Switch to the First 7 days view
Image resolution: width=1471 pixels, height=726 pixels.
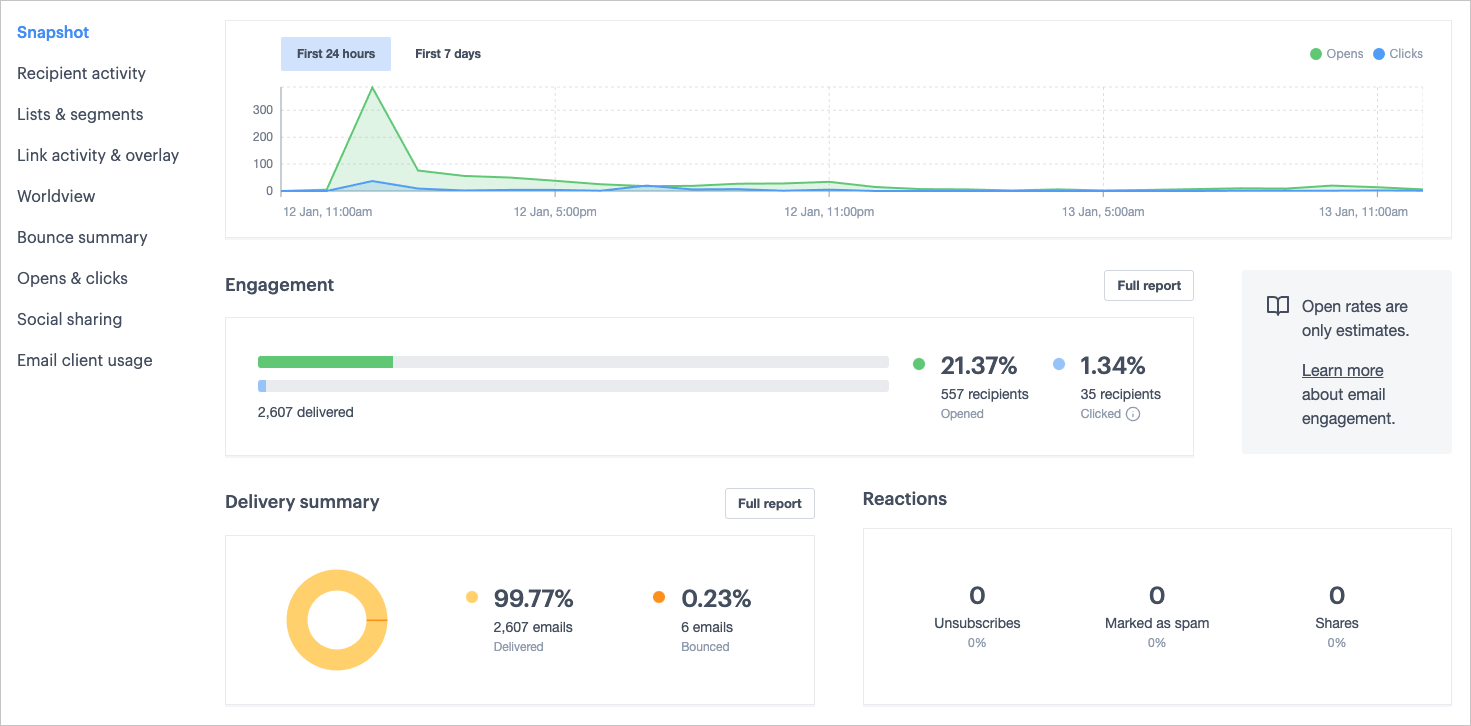point(448,53)
